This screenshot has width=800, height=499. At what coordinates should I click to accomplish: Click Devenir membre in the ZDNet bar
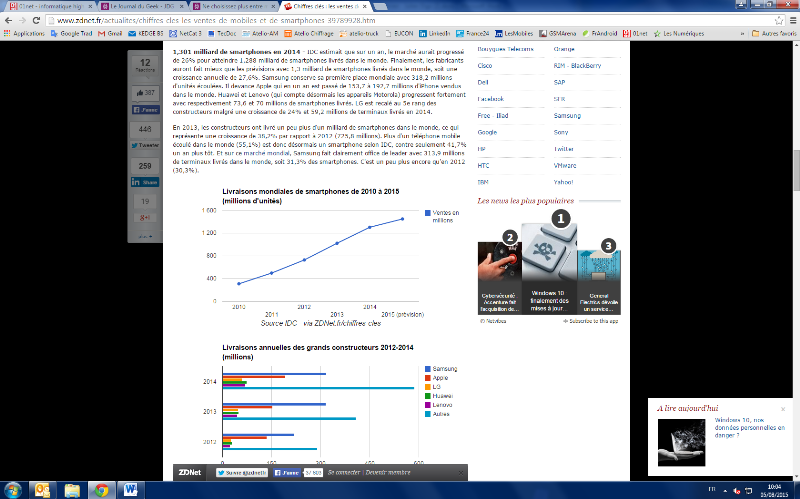(x=388, y=472)
